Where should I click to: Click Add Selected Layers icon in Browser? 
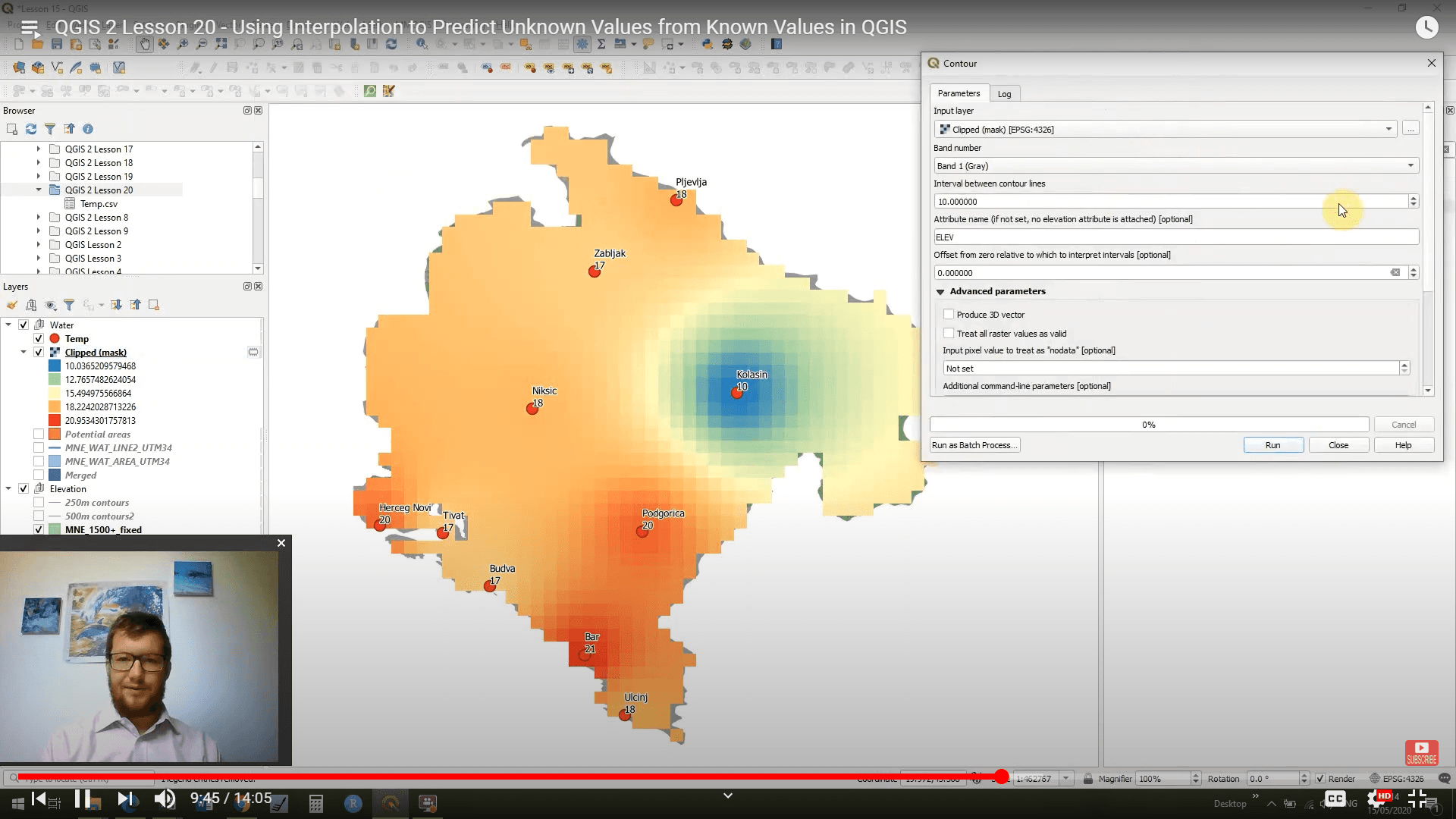tap(12, 129)
